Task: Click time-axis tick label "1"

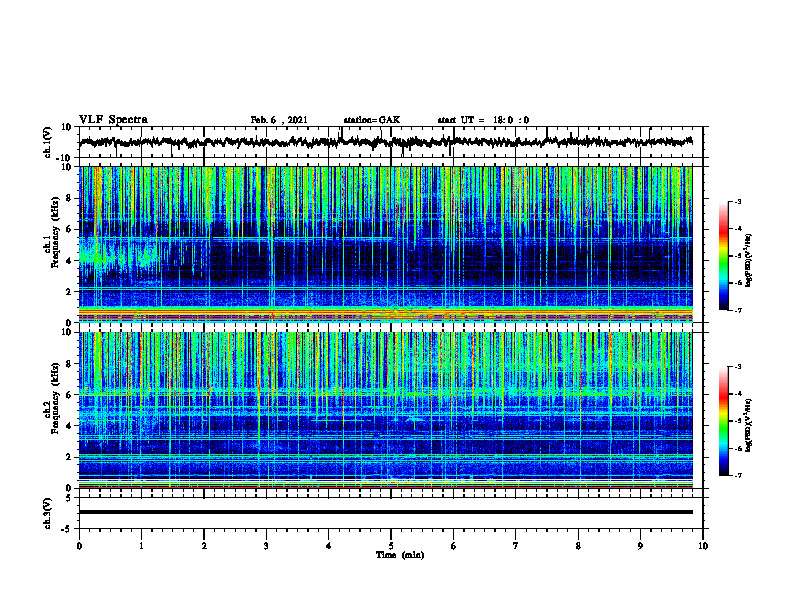Action: [x=141, y=546]
